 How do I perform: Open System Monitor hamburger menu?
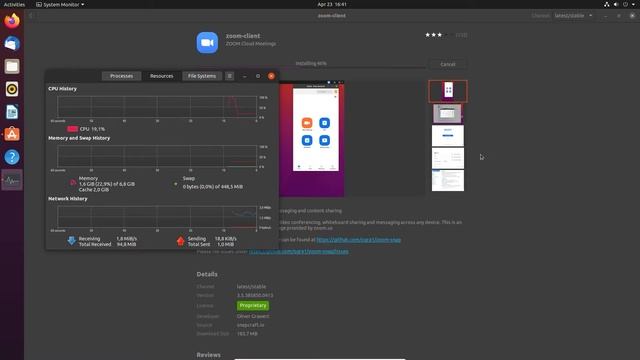coord(229,76)
